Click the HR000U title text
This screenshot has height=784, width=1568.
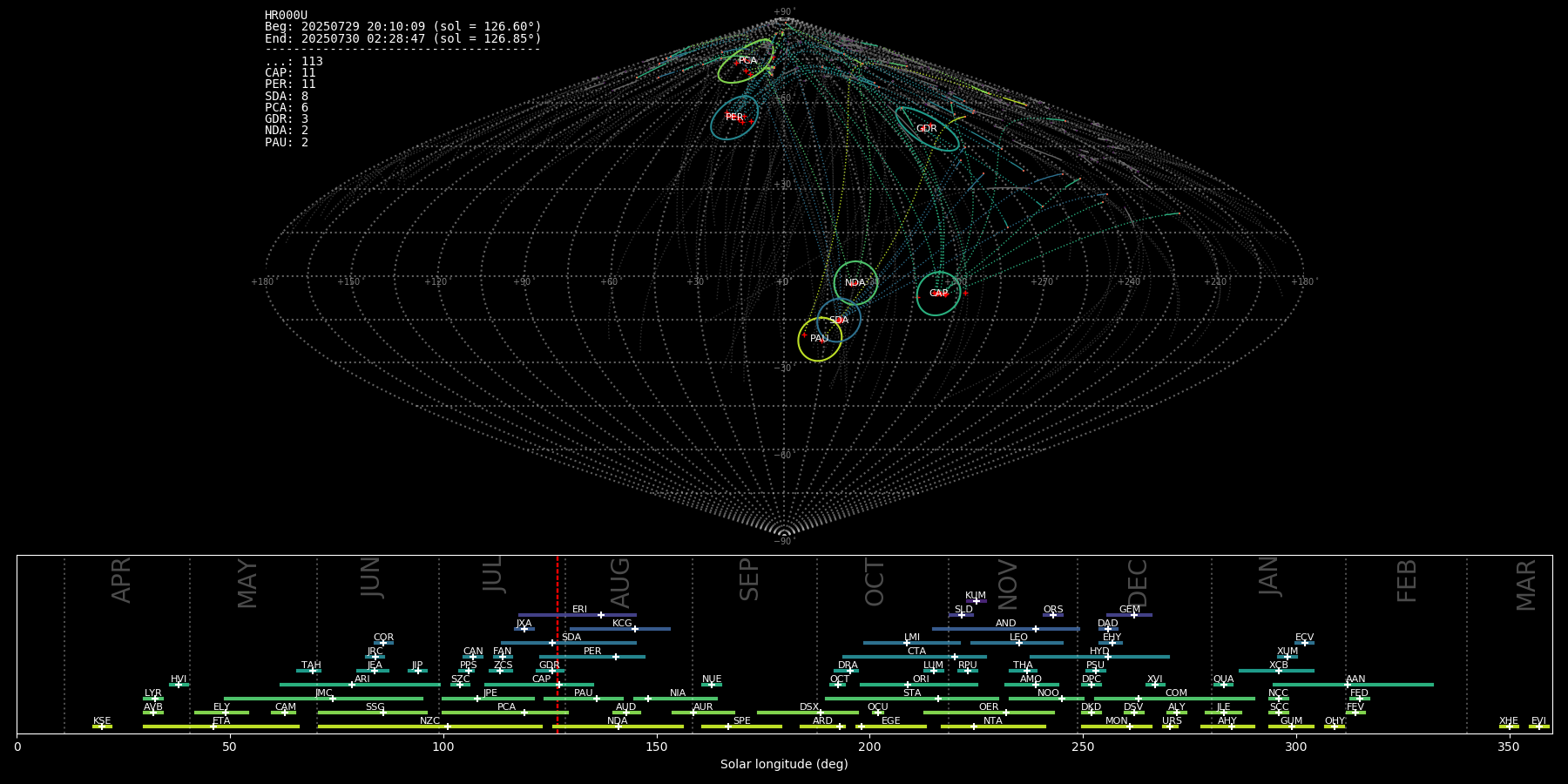286,16
